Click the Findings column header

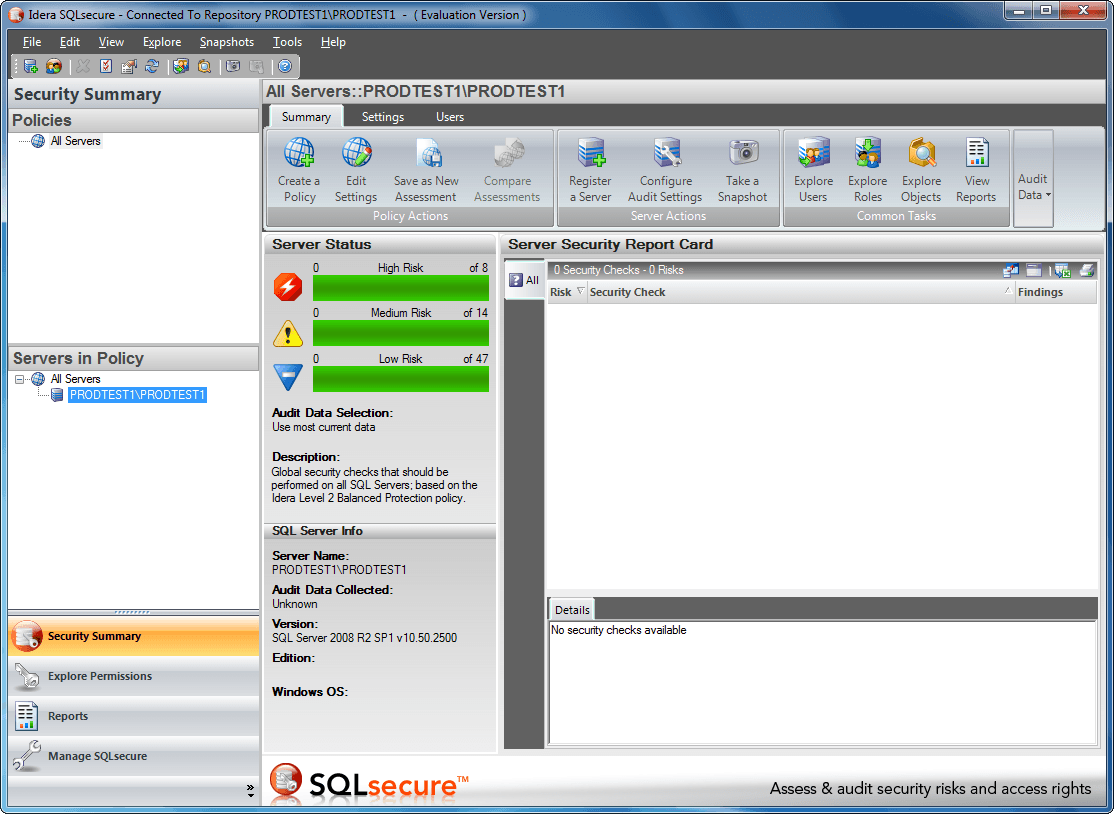pos(1056,292)
